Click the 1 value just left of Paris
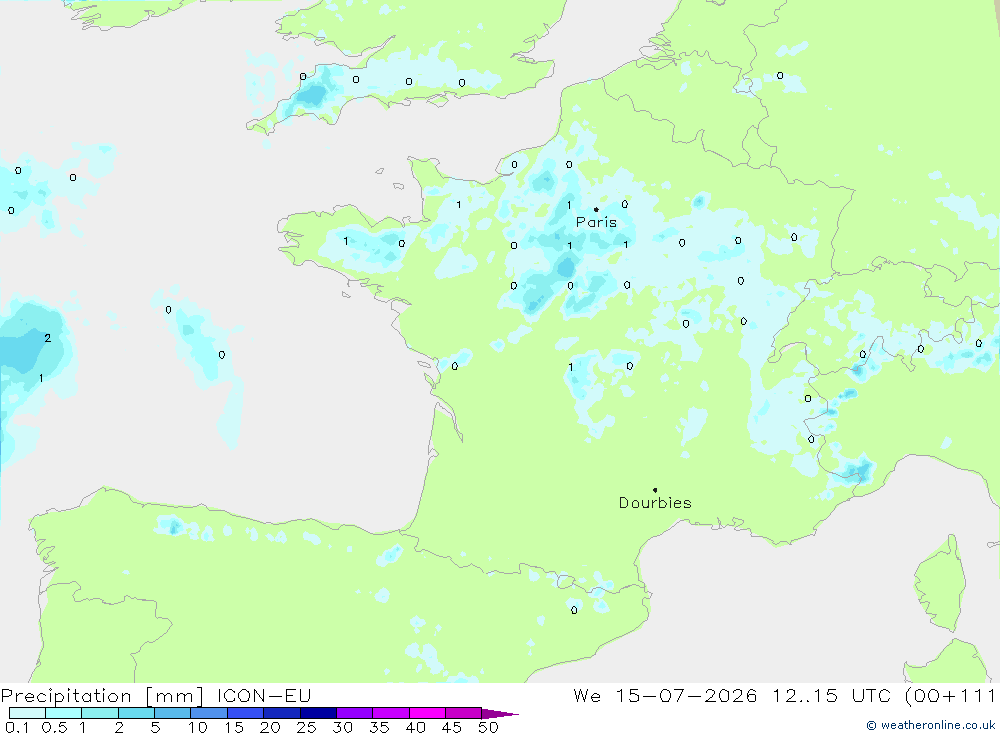 [x=570, y=205]
